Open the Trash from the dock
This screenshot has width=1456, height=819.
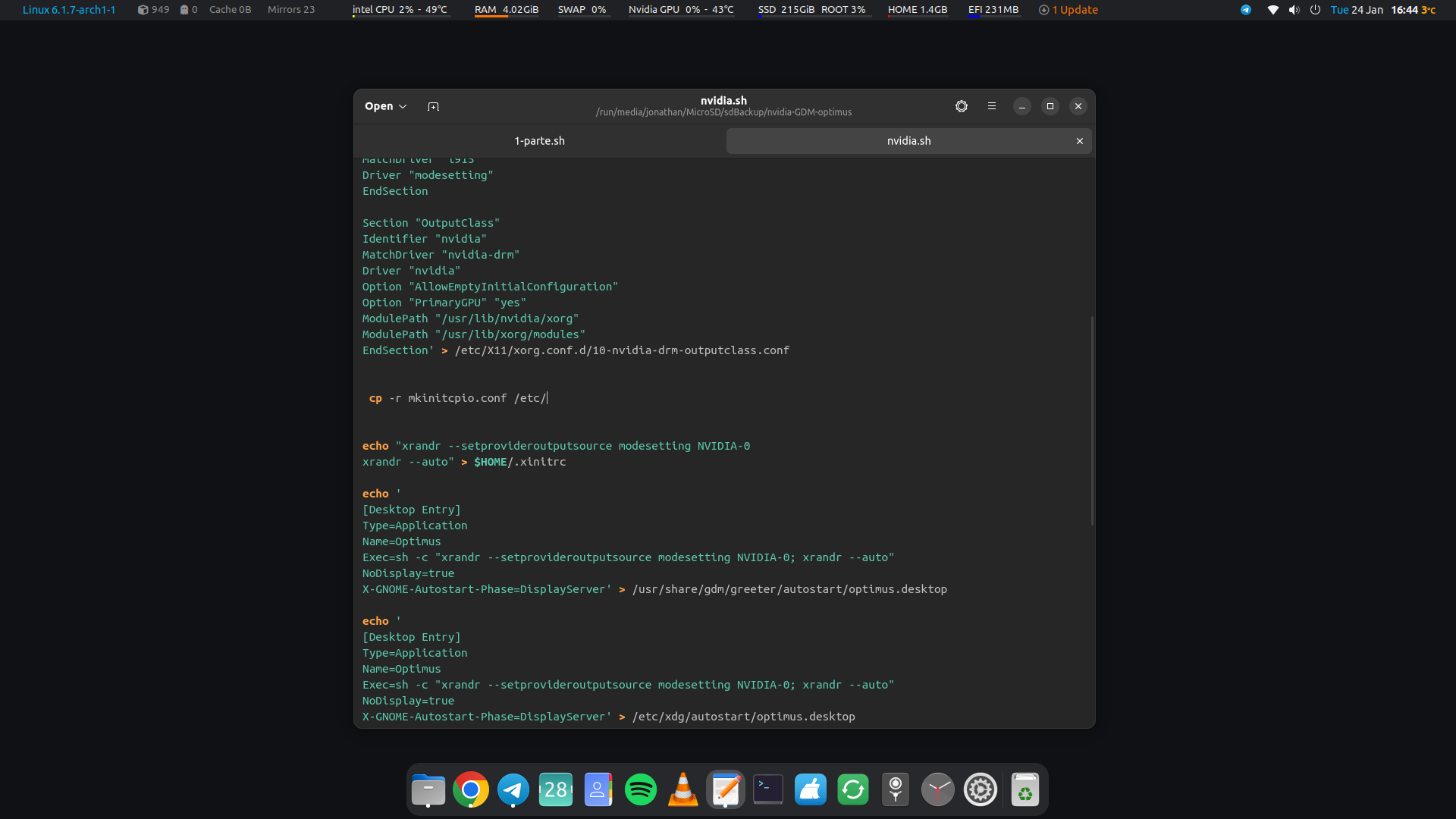1025,789
